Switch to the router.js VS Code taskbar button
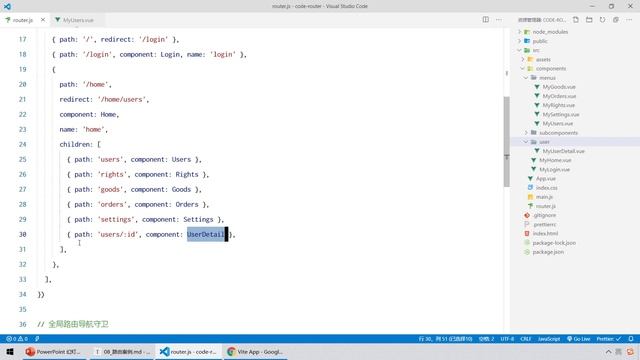This screenshot has width=640, height=360. (188, 351)
